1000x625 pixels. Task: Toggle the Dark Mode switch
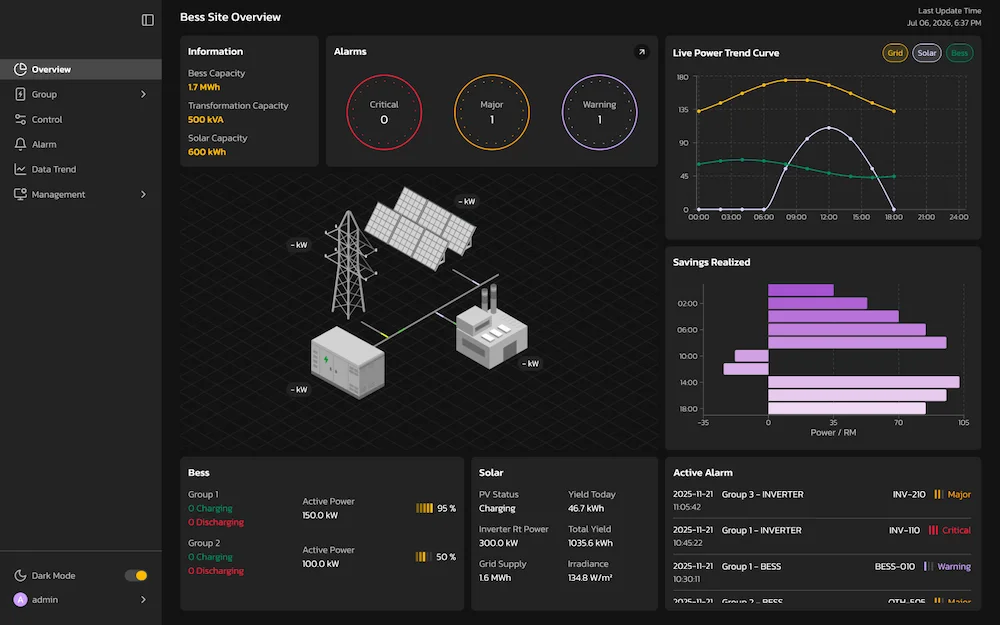(136, 575)
